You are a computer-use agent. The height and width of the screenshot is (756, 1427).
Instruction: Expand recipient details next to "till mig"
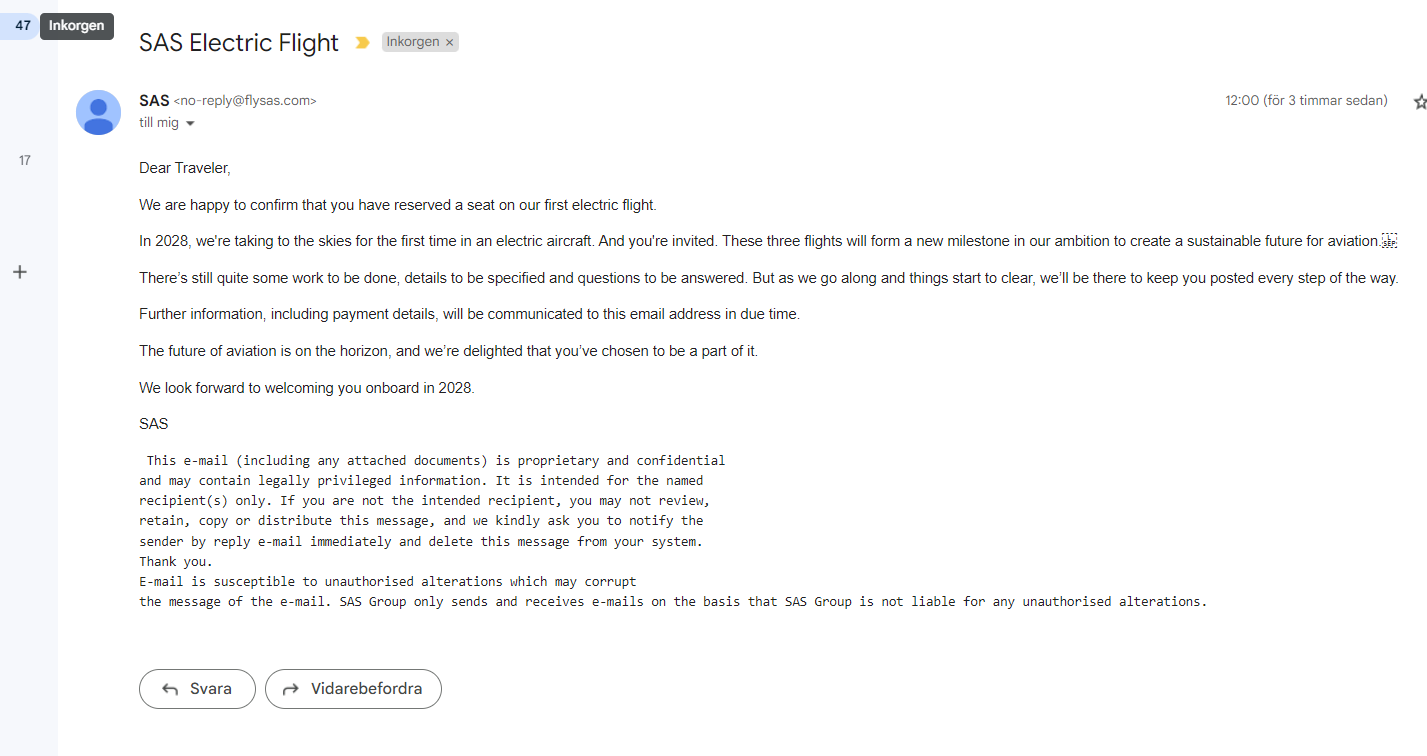click(190, 124)
